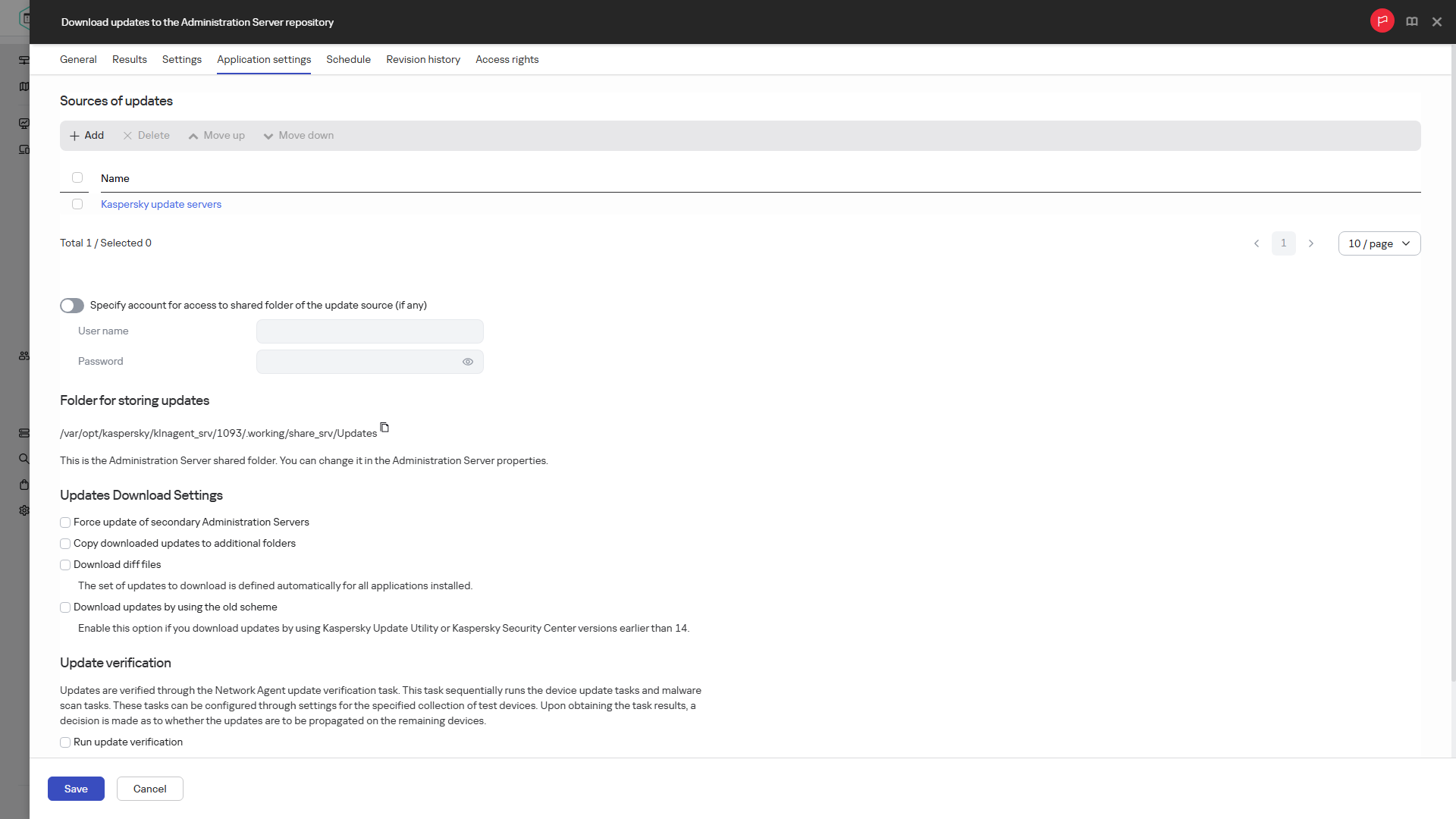Enable Run update verification checkbox

click(x=65, y=742)
